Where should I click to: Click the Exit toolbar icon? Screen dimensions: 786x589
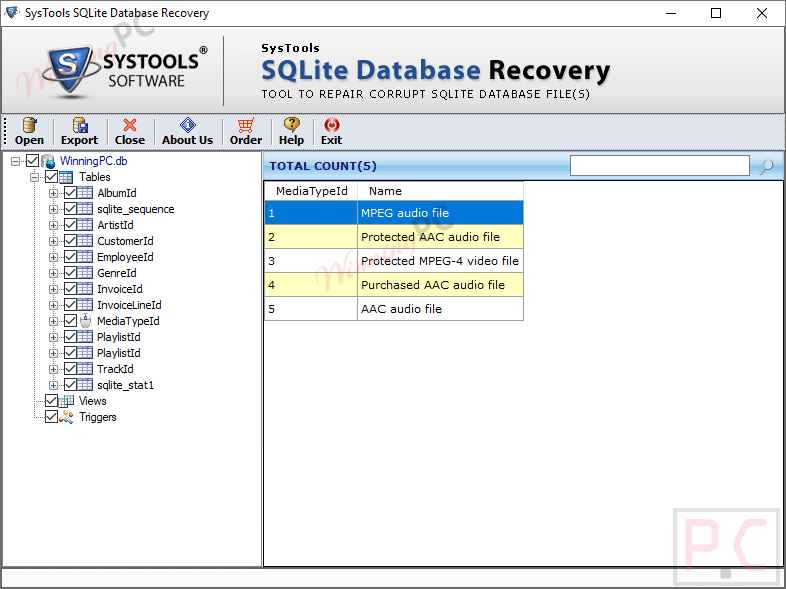coord(331,126)
